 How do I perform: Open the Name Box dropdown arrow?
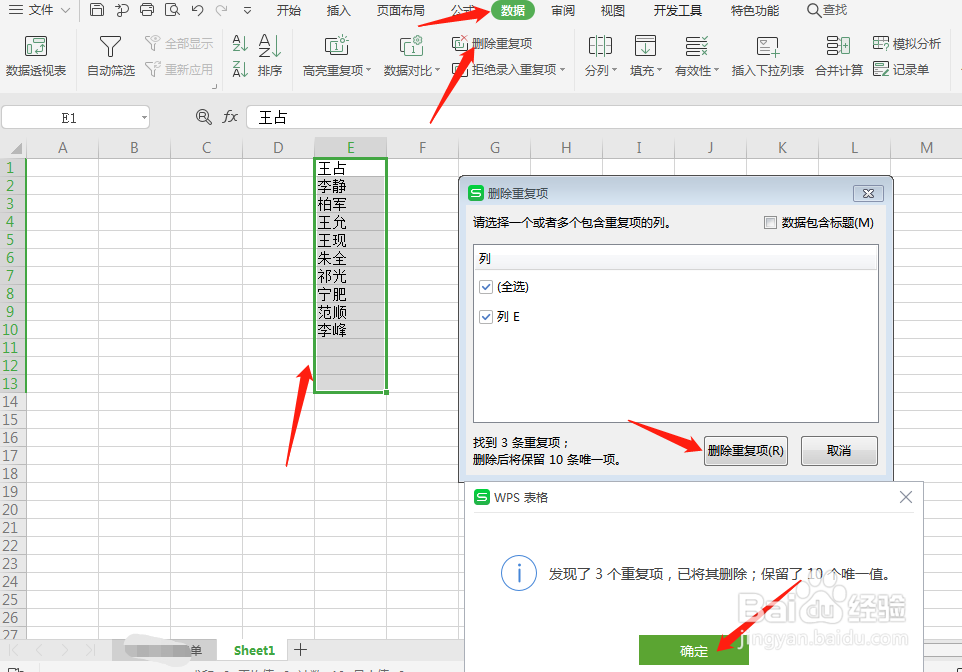[x=144, y=117]
